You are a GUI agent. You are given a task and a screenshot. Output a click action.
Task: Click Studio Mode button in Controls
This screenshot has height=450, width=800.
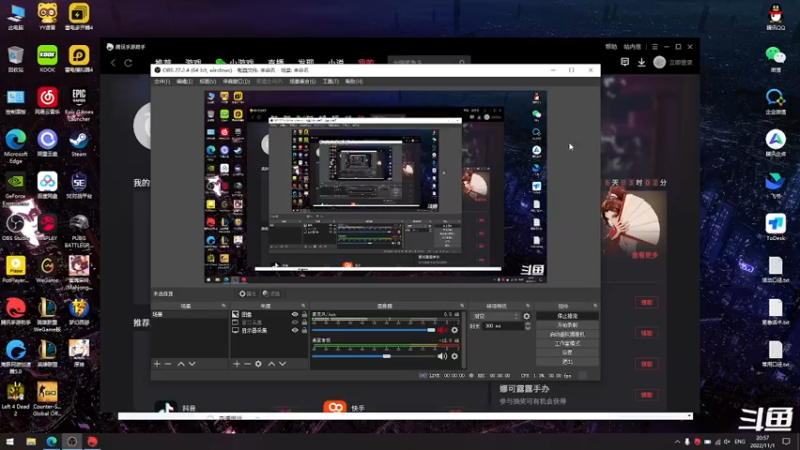[x=567, y=343]
